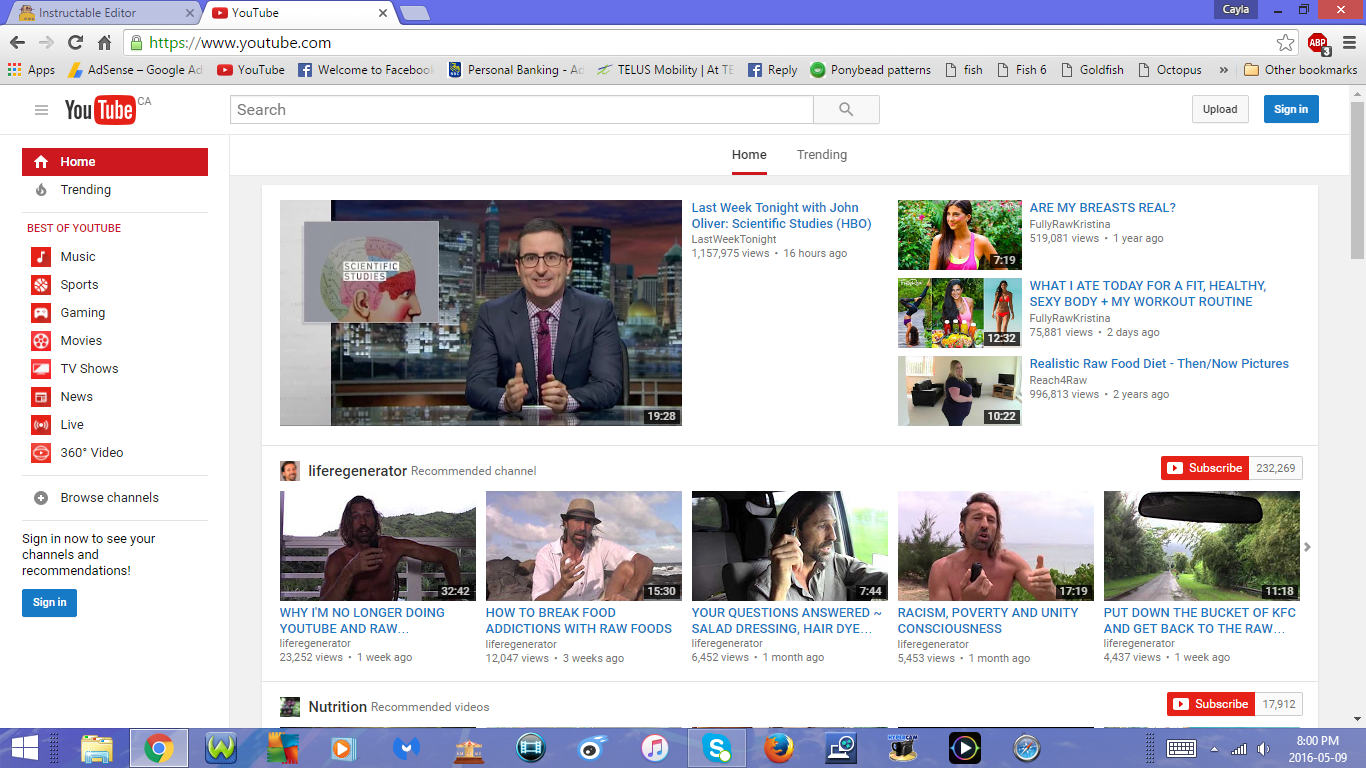The image size is (1366, 768).
Task: Click the browser home icon
Action: [104, 43]
